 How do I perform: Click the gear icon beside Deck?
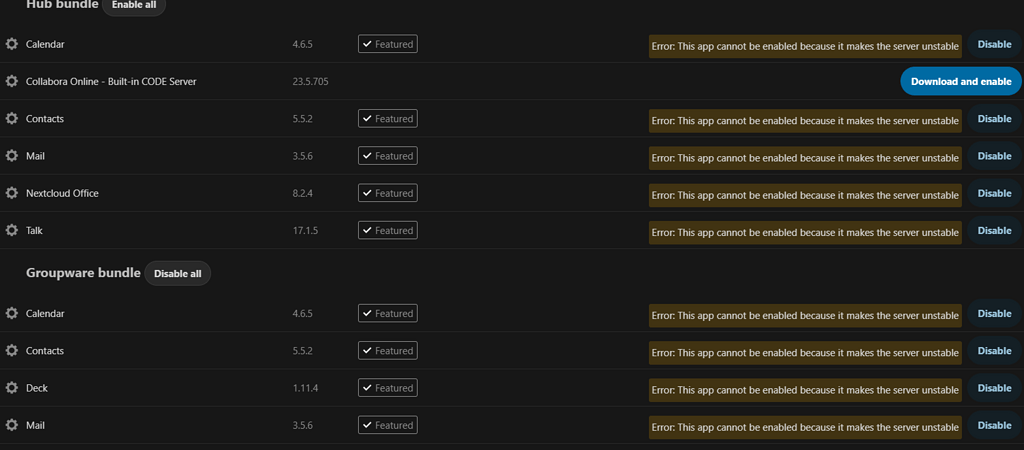pyautogui.click(x=12, y=388)
